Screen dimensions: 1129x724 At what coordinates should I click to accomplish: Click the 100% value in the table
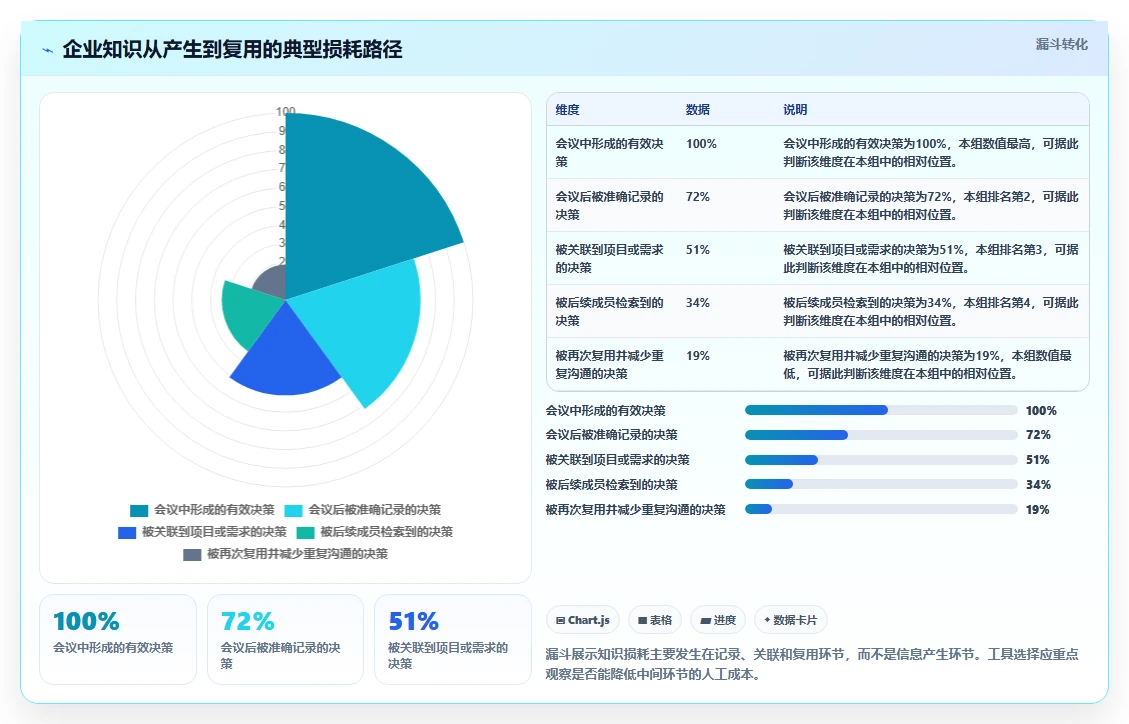click(x=701, y=144)
